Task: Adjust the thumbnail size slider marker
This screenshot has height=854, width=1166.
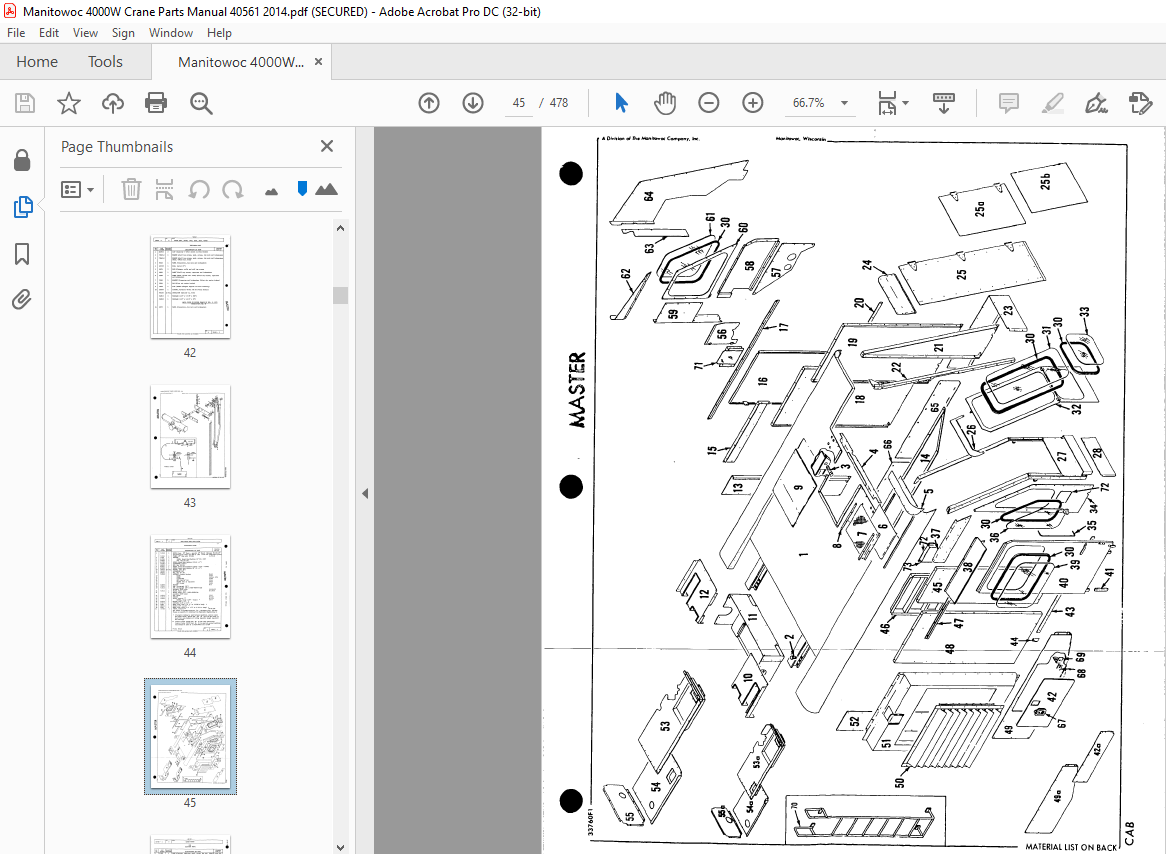Action: [302, 188]
